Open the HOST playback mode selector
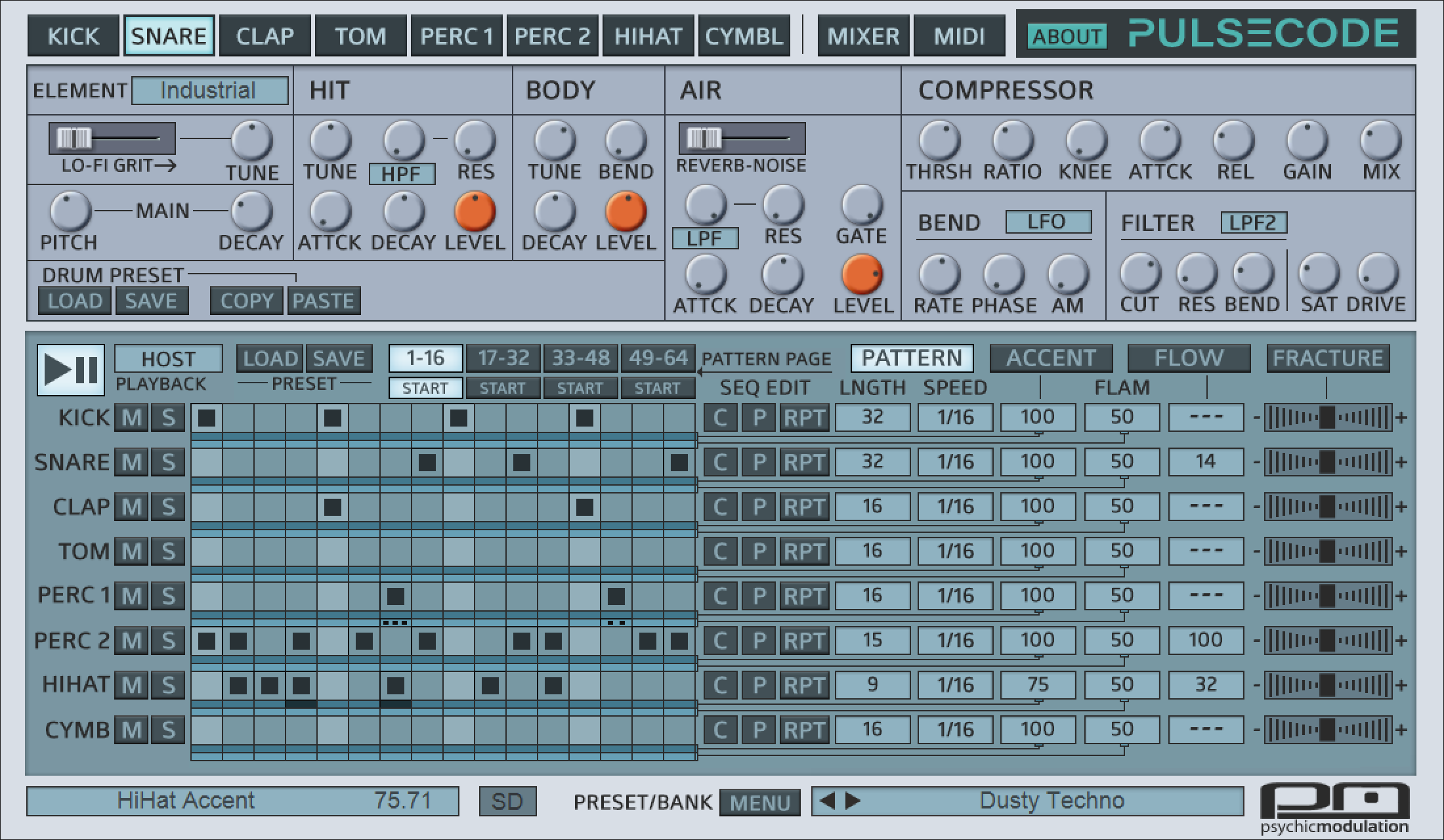This screenshot has height=840, width=1444. tap(169, 359)
